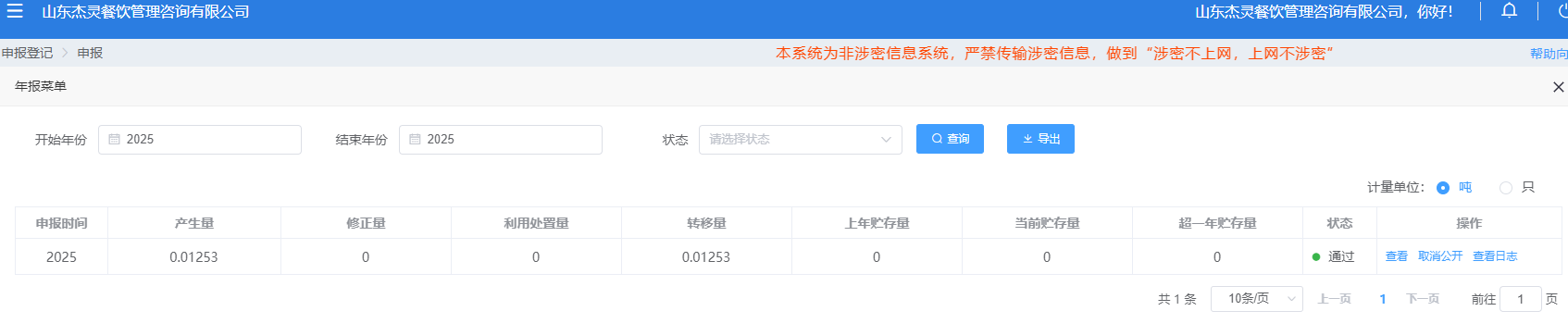
Task: Open the 请选择状态 status dropdown
Action: (x=800, y=140)
